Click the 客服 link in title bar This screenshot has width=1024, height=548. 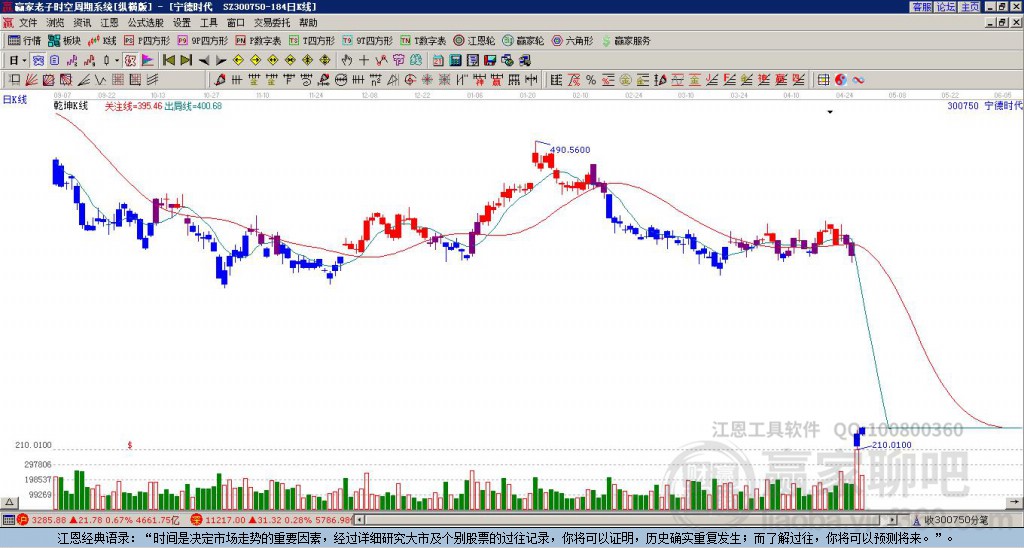[x=921, y=7]
